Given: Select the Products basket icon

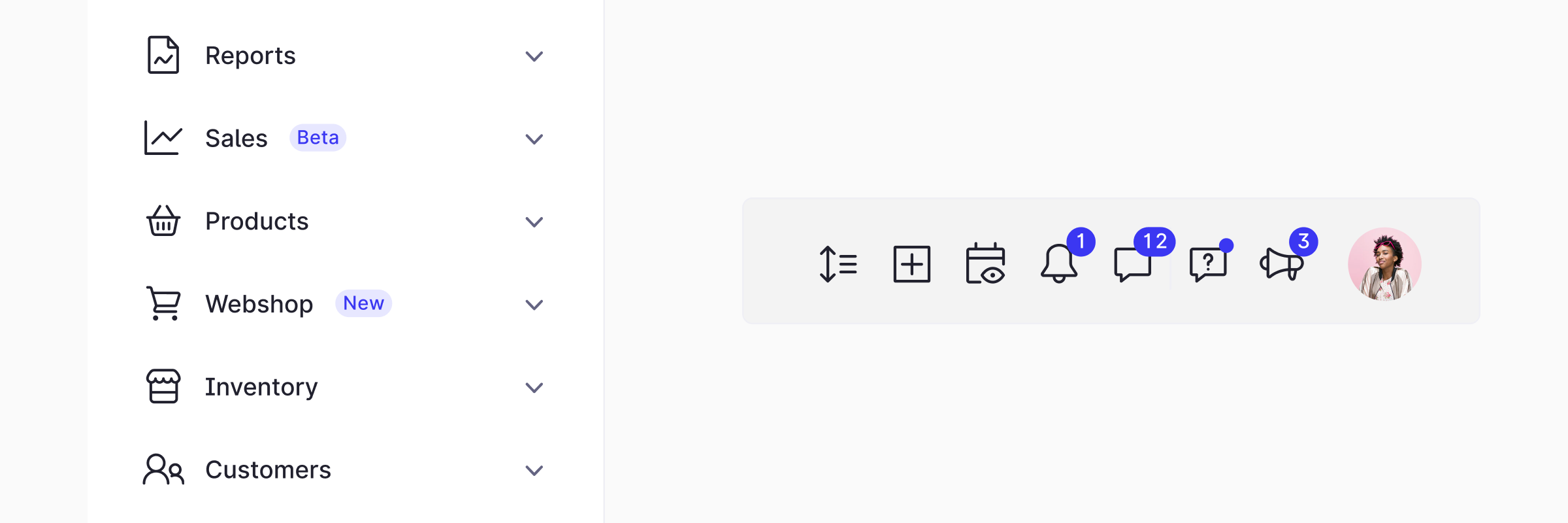Looking at the screenshot, I should 163,222.
